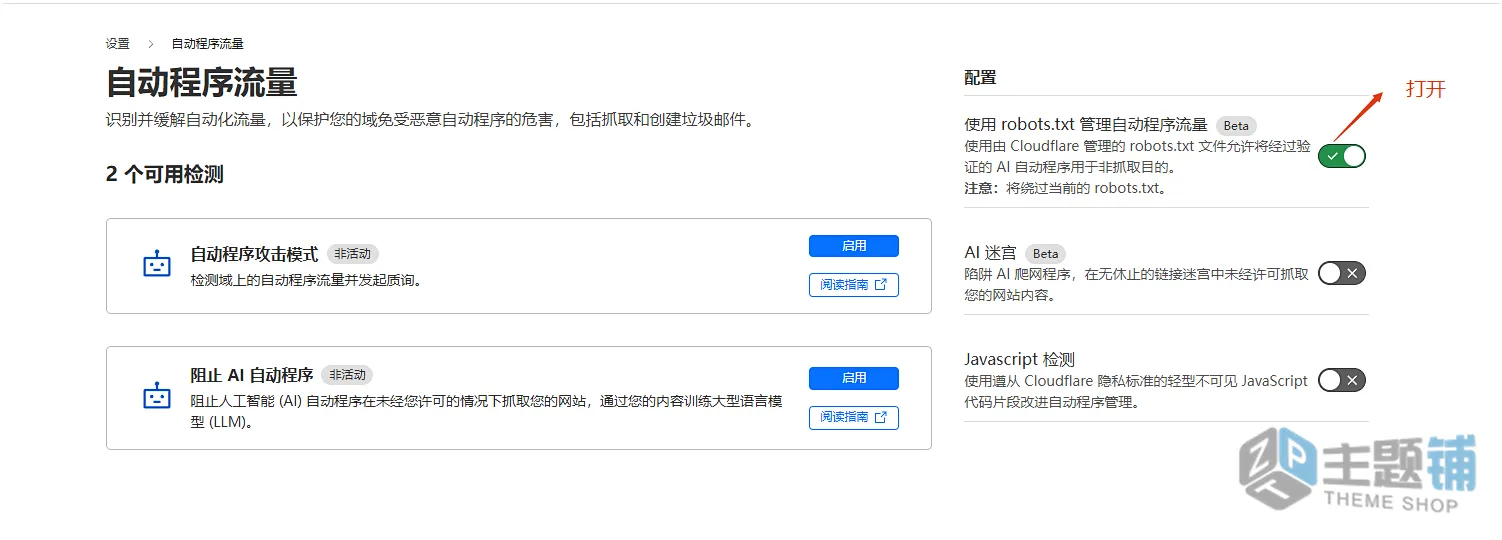Screen dimensions: 1502x540
Task: Click 非活动 badge on 自动程序攻击模式
Action: click(353, 254)
